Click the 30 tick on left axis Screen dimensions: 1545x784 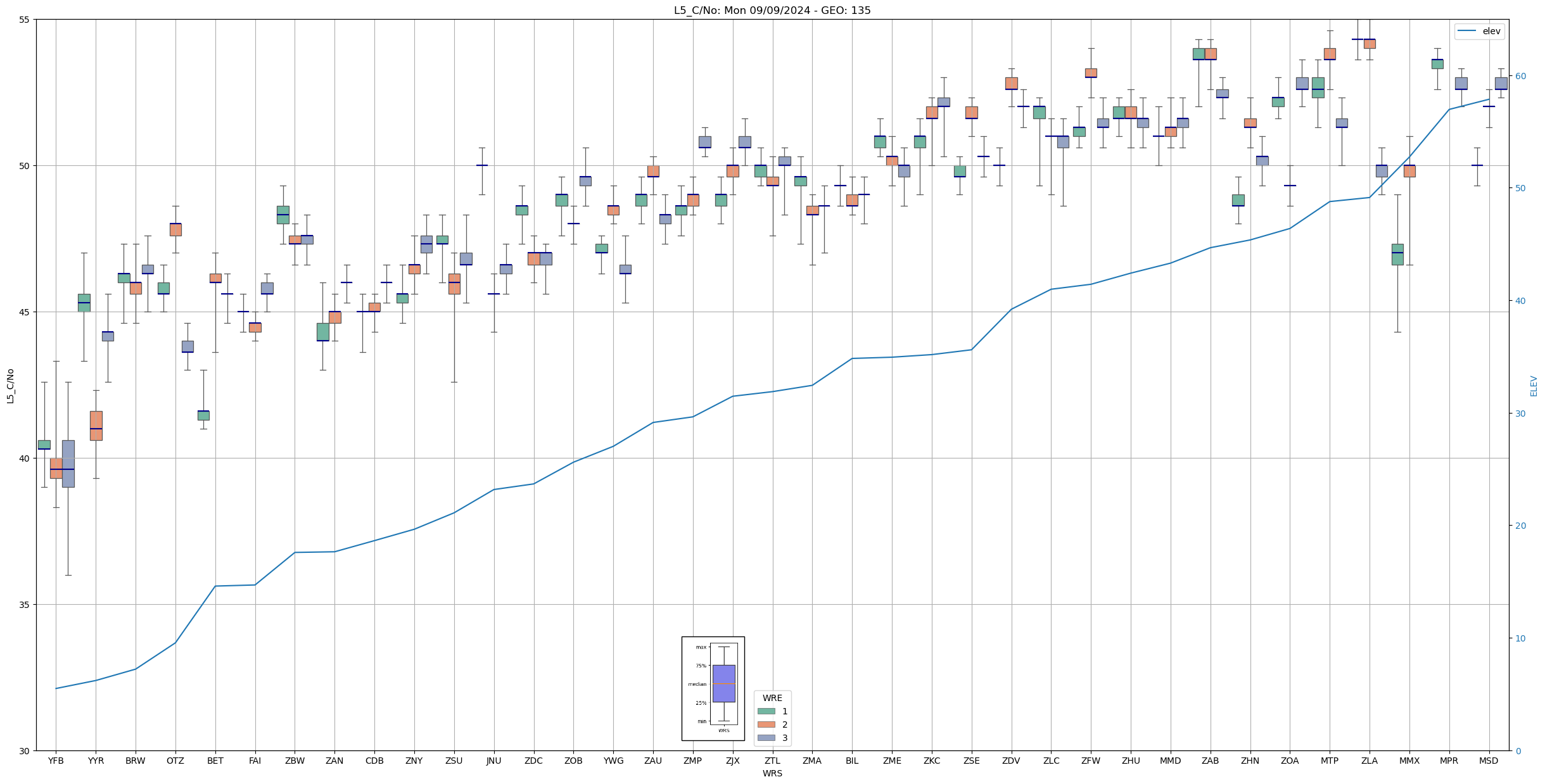[x=25, y=751]
